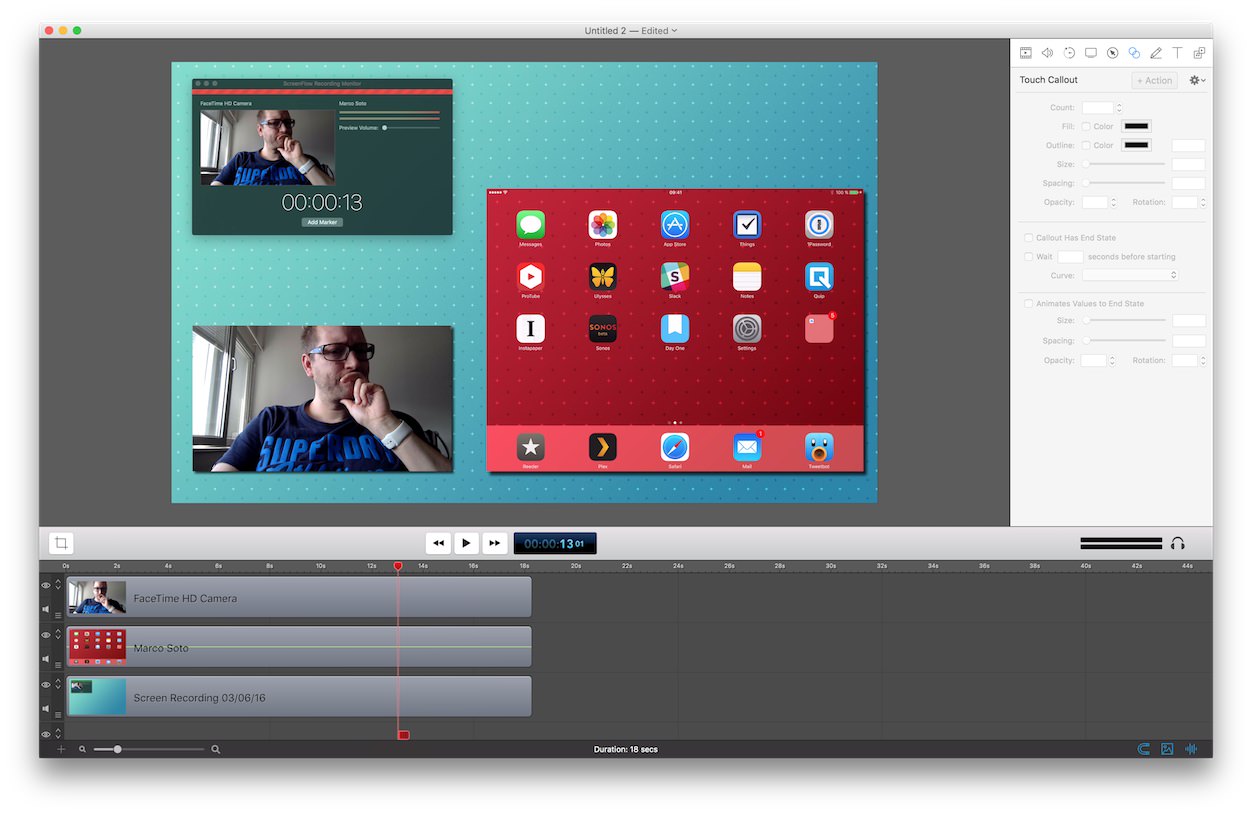This screenshot has width=1252, height=814.
Task: Click the Touch Callout Size slider
Action: 1124,164
